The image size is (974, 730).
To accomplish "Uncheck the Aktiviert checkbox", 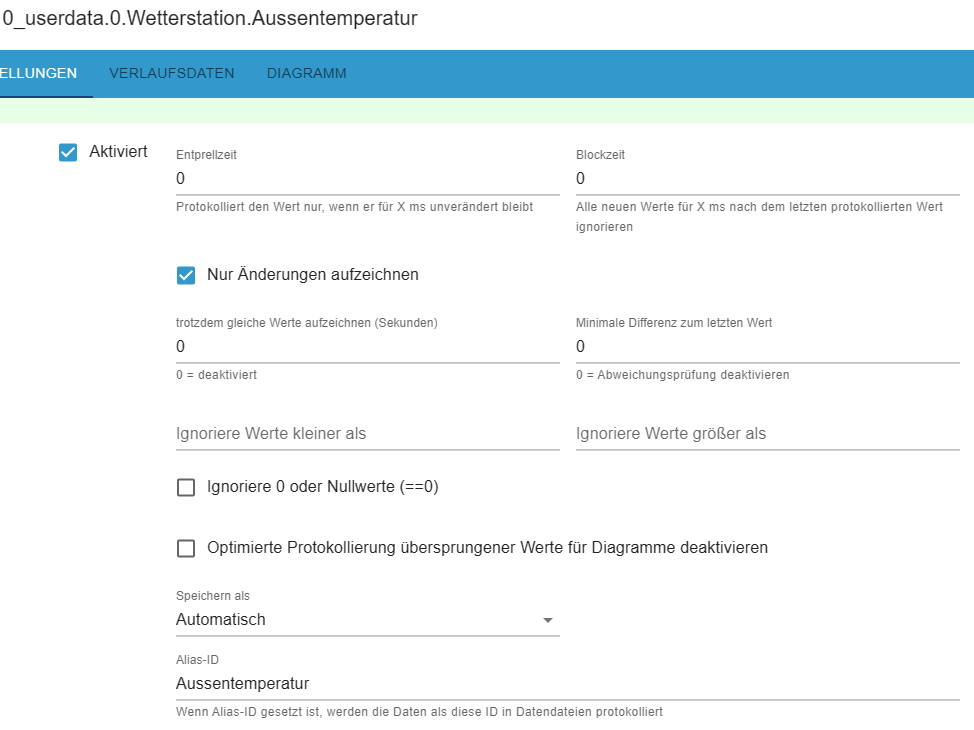I will [68, 152].
